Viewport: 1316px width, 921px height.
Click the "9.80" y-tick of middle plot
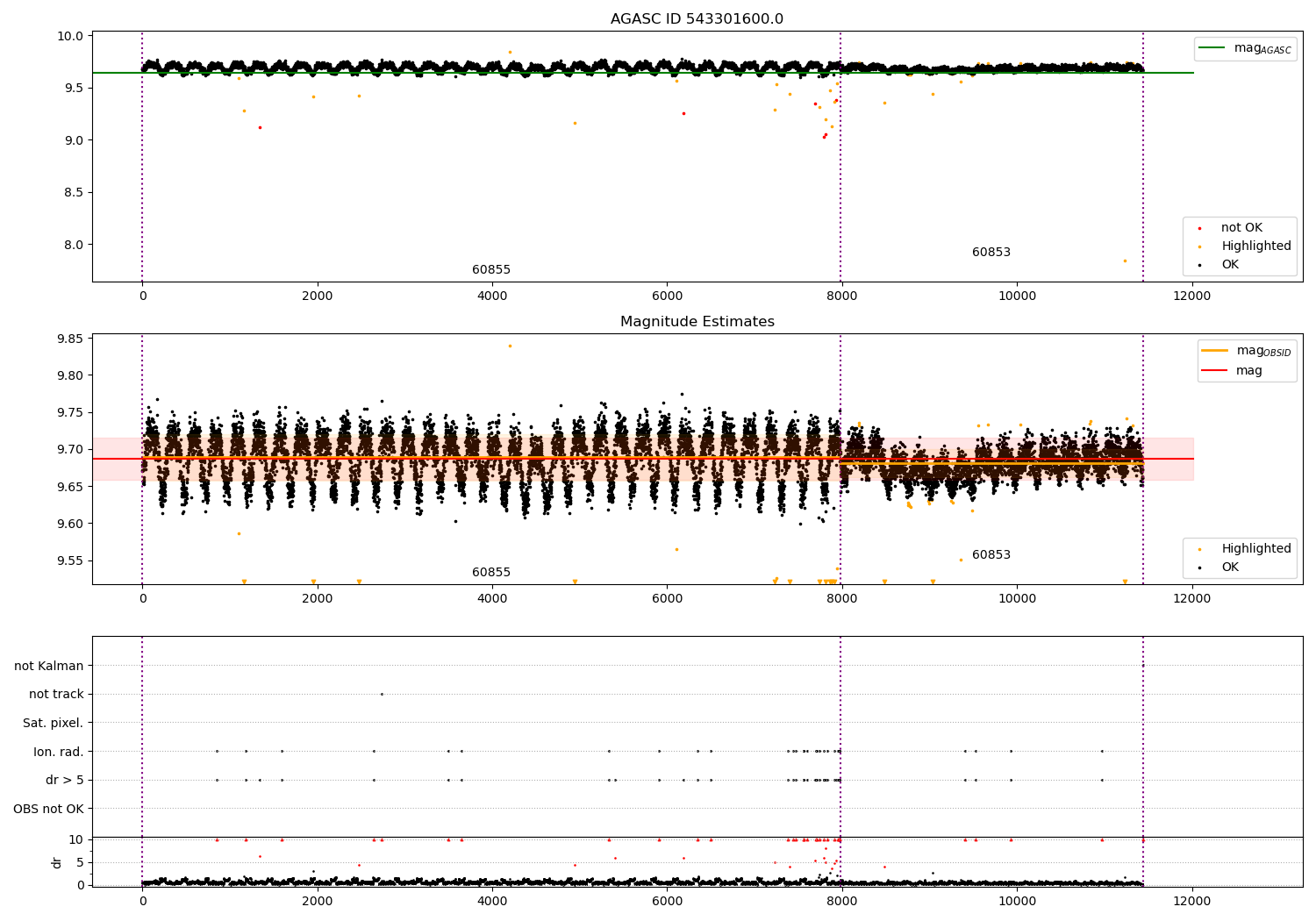click(70, 375)
